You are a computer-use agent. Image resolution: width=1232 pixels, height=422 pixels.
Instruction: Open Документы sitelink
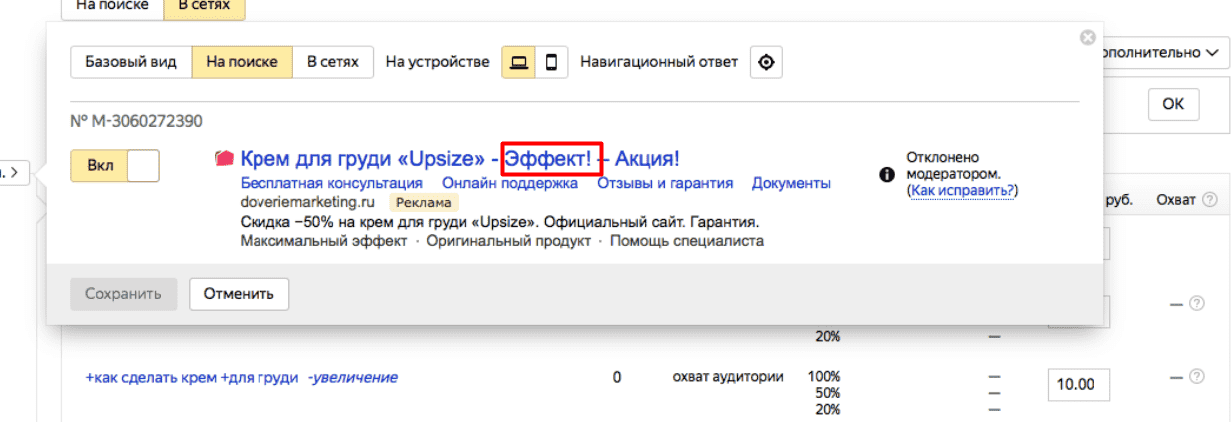[791, 183]
